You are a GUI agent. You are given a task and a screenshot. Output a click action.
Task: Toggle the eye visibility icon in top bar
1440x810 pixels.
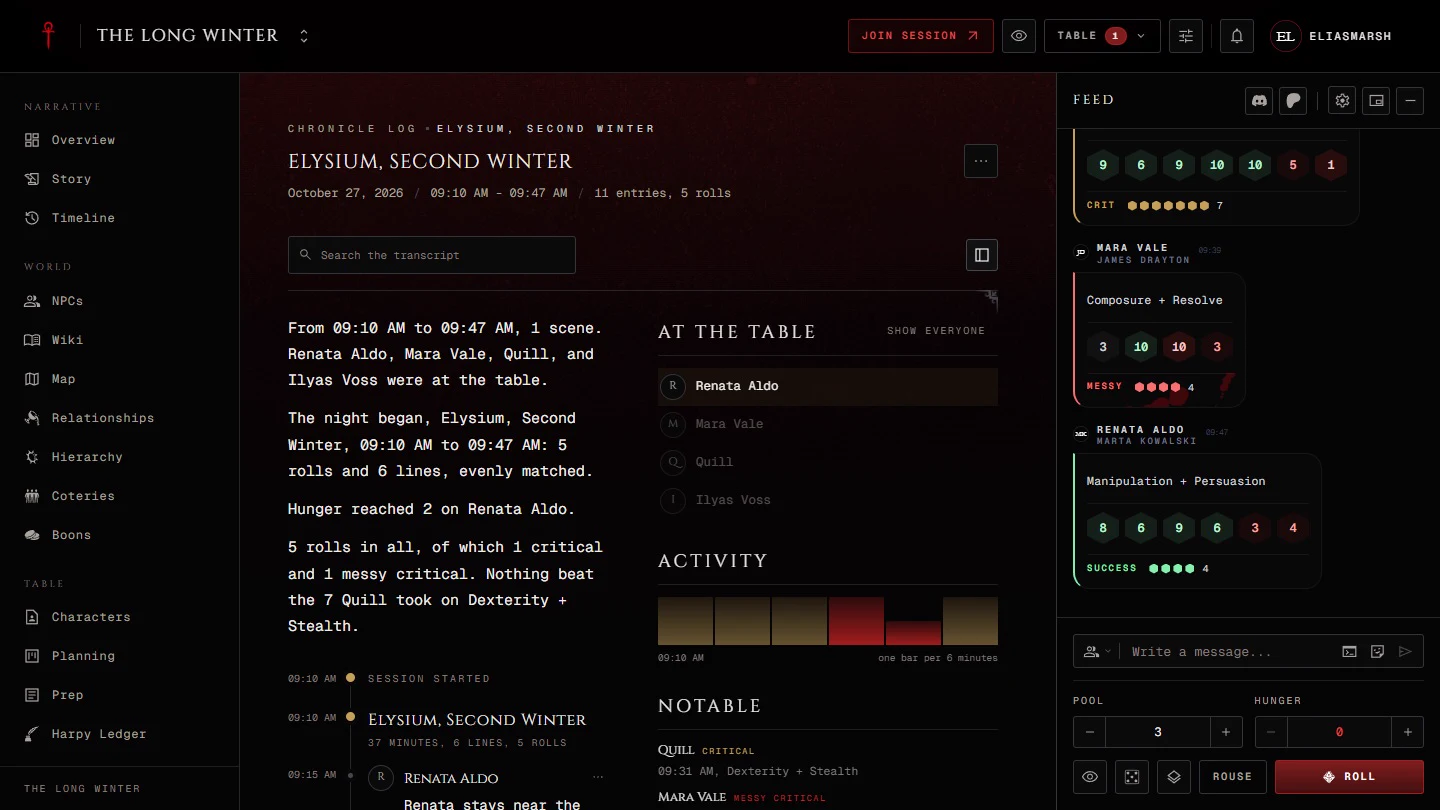point(1019,36)
